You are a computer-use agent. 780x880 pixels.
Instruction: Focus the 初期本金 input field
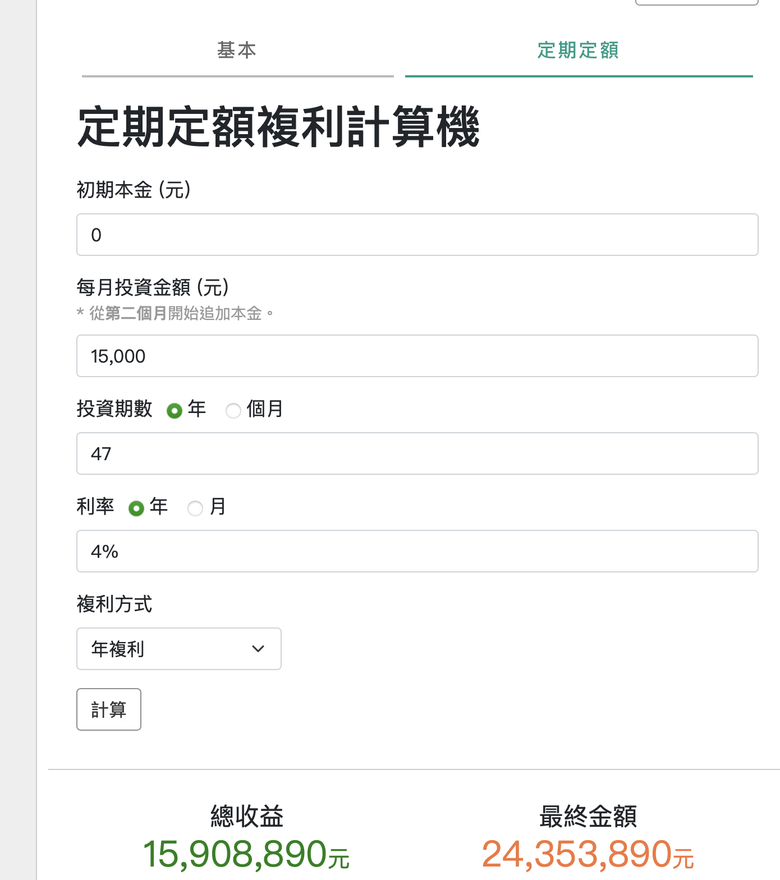[417, 235]
